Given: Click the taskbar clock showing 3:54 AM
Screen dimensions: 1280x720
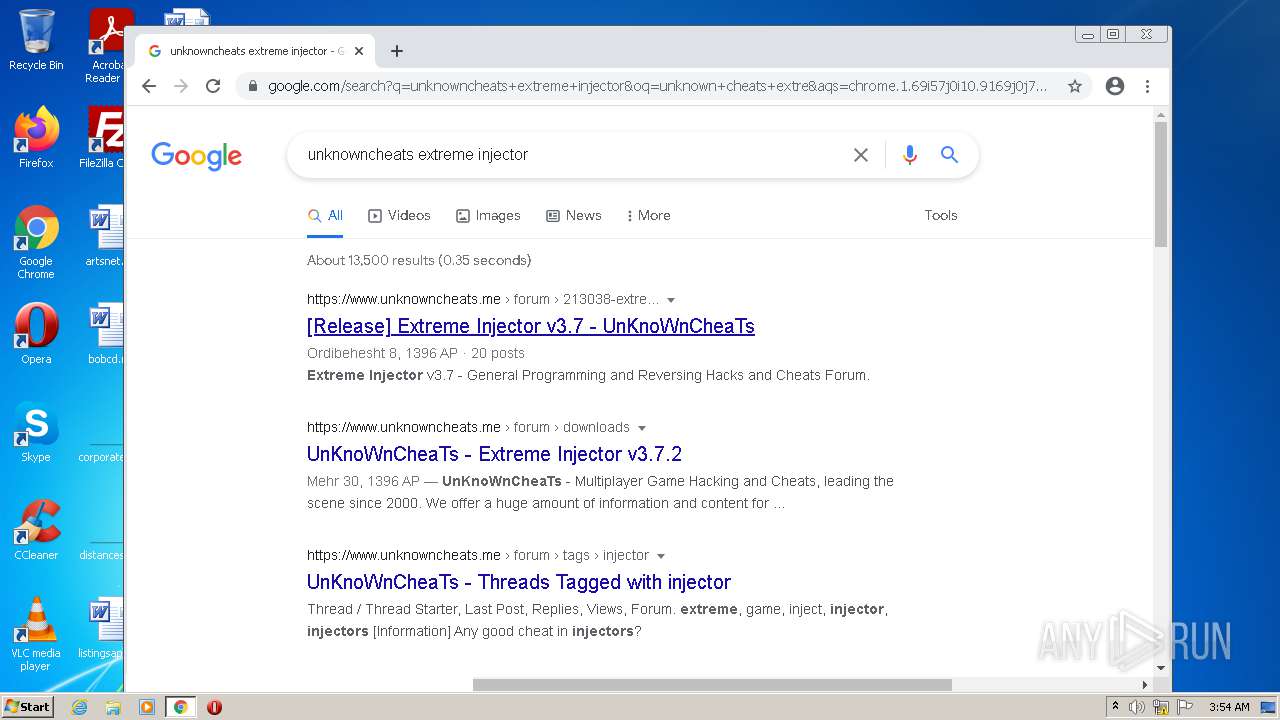Looking at the screenshot, I should pos(1229,707).
